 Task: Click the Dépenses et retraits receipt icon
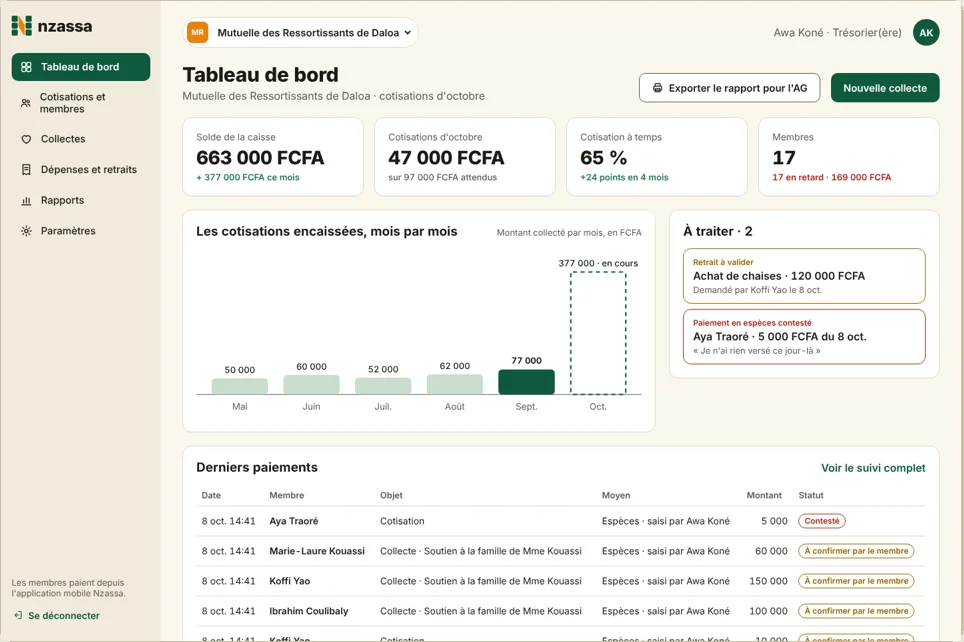pyautogui.click(x=26, y=170)
